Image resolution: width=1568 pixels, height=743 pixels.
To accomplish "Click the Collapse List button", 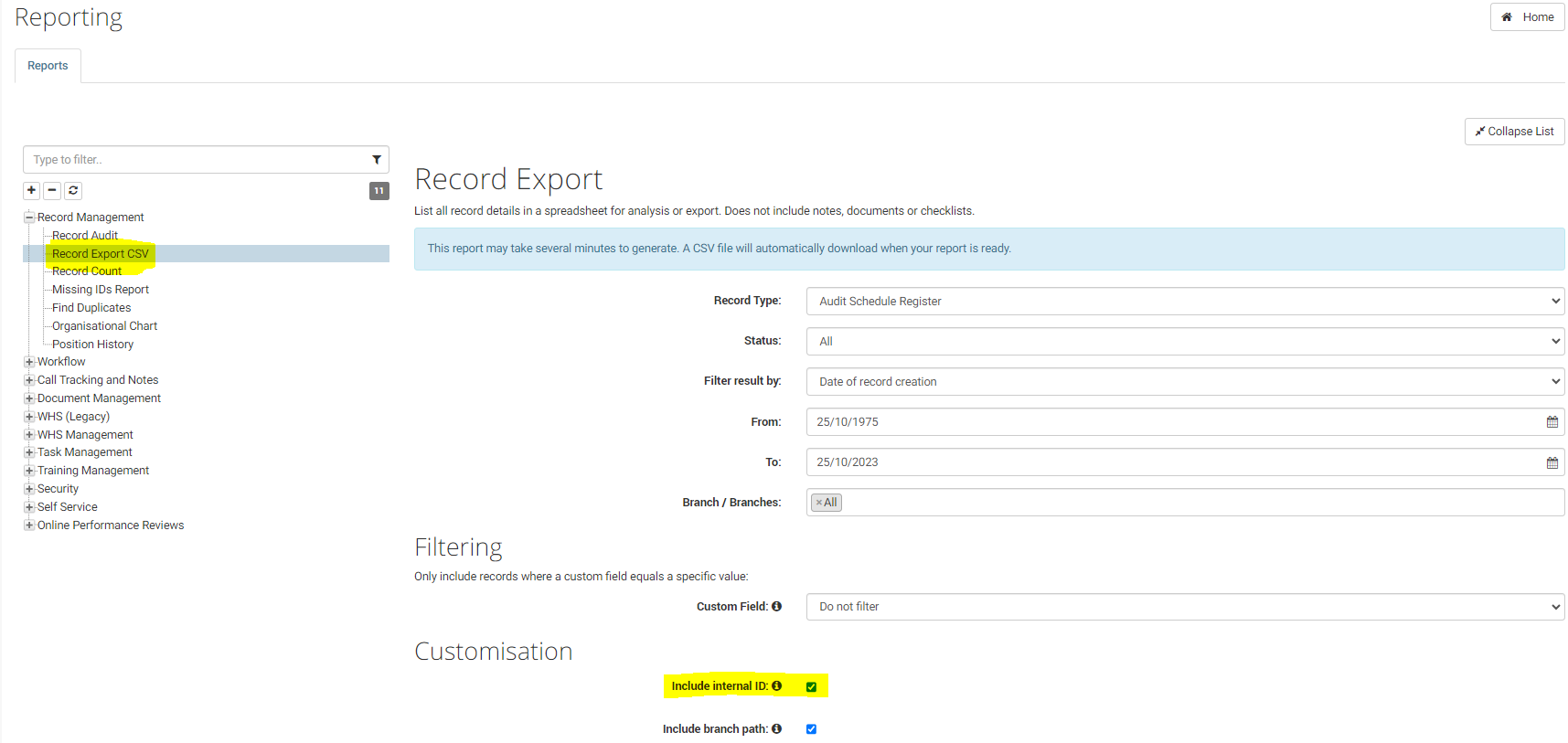I will (x=1514, y=132).
